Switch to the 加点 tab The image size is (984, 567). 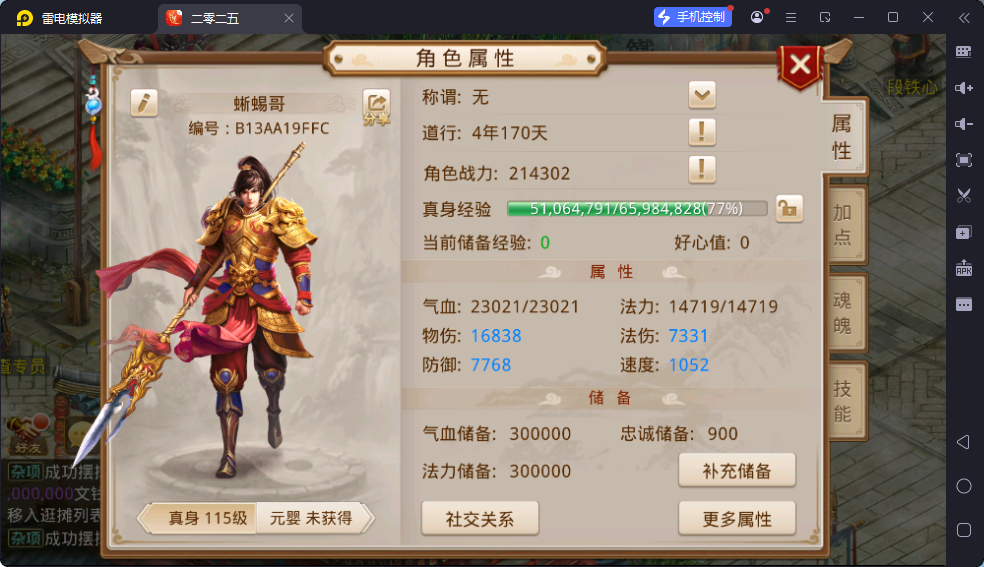tap(843, 225)
